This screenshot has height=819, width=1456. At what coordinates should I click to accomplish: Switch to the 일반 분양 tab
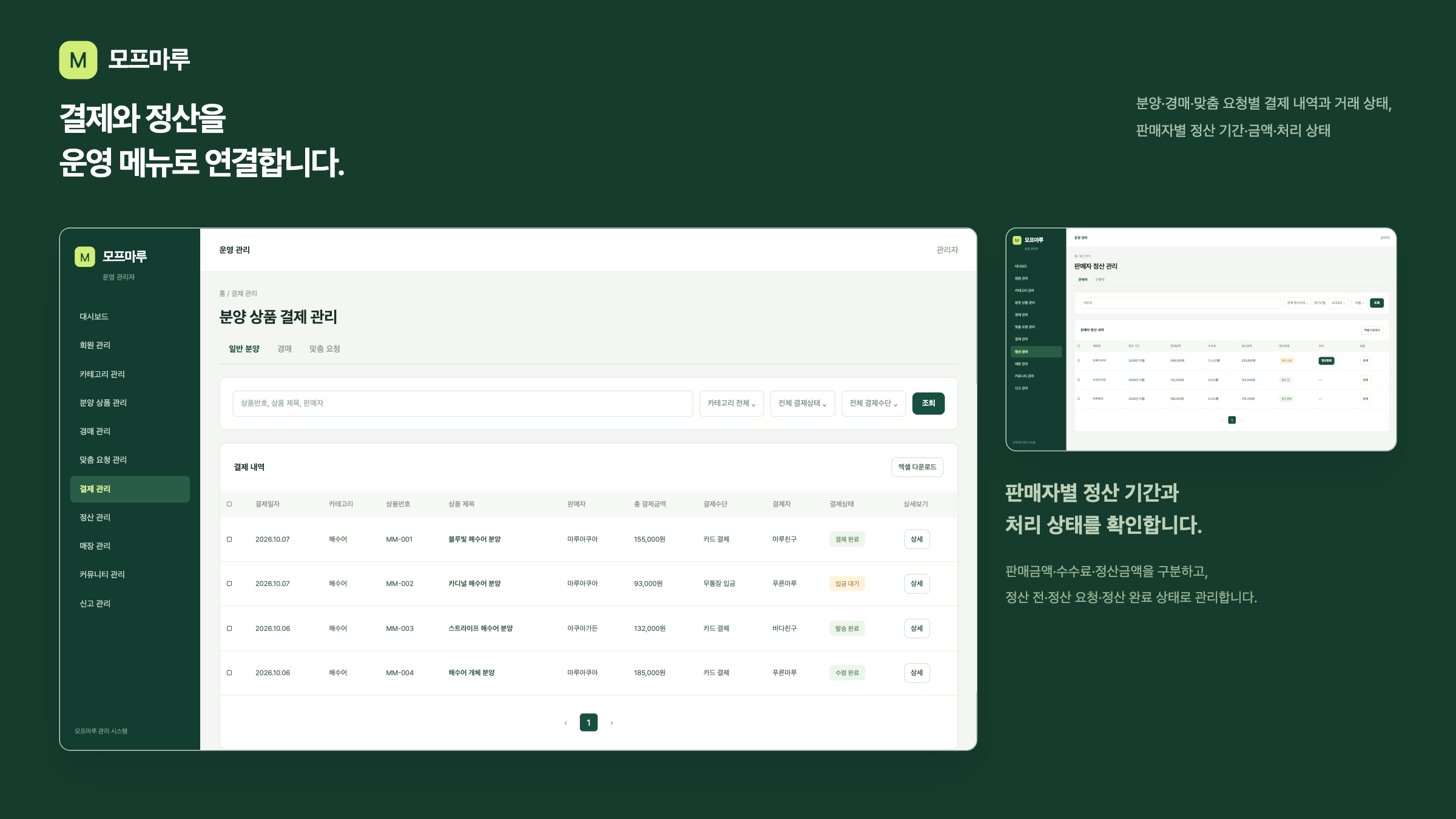[x=244, y=349]
